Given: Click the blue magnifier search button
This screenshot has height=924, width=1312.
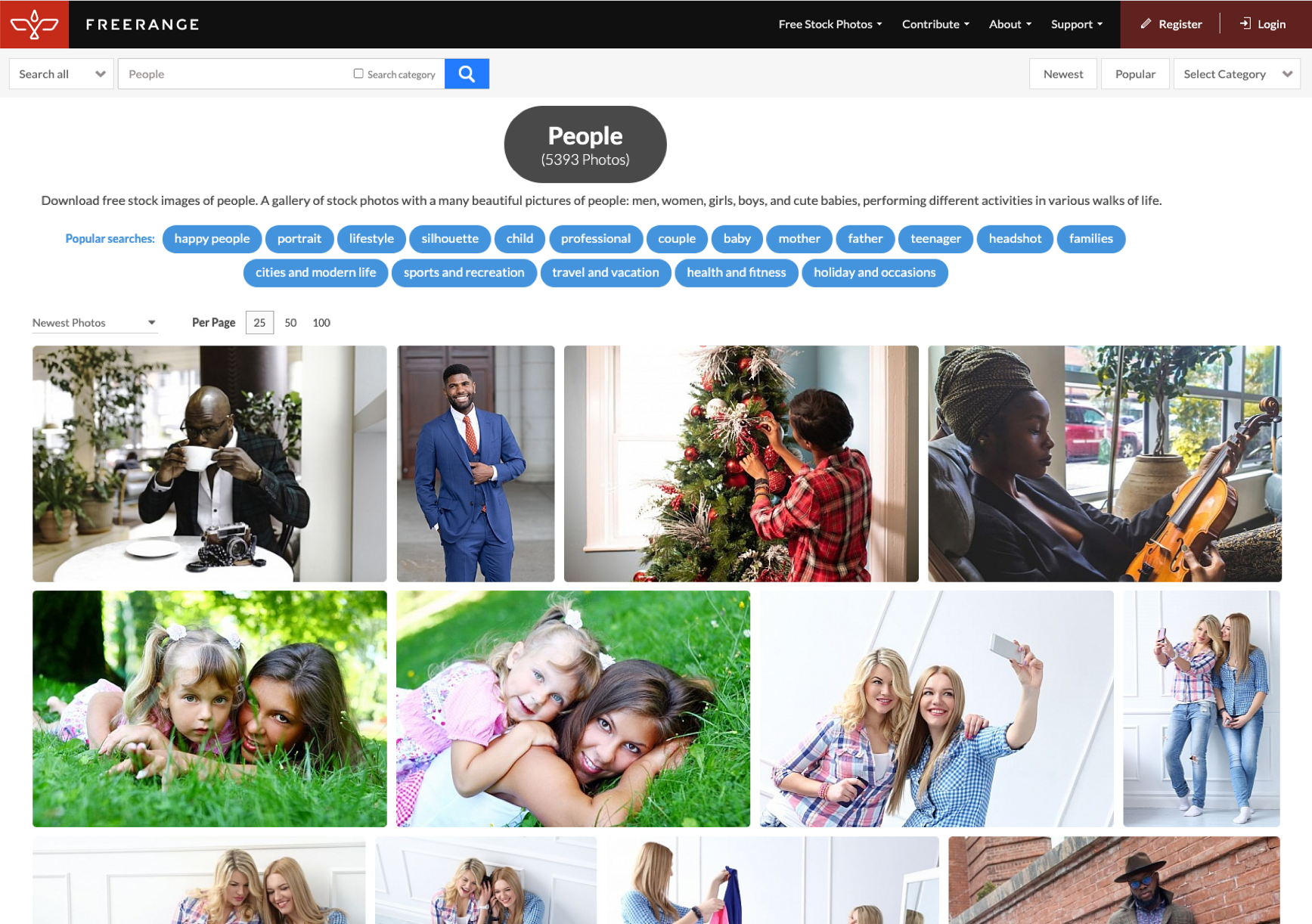Looking at the screenshot, I should [x=467, y=73].
